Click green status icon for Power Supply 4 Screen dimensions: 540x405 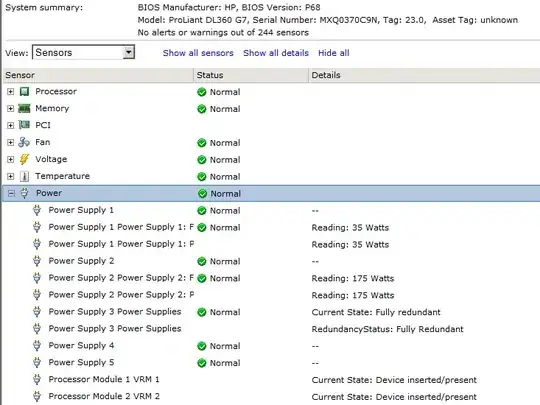(201, 346)
